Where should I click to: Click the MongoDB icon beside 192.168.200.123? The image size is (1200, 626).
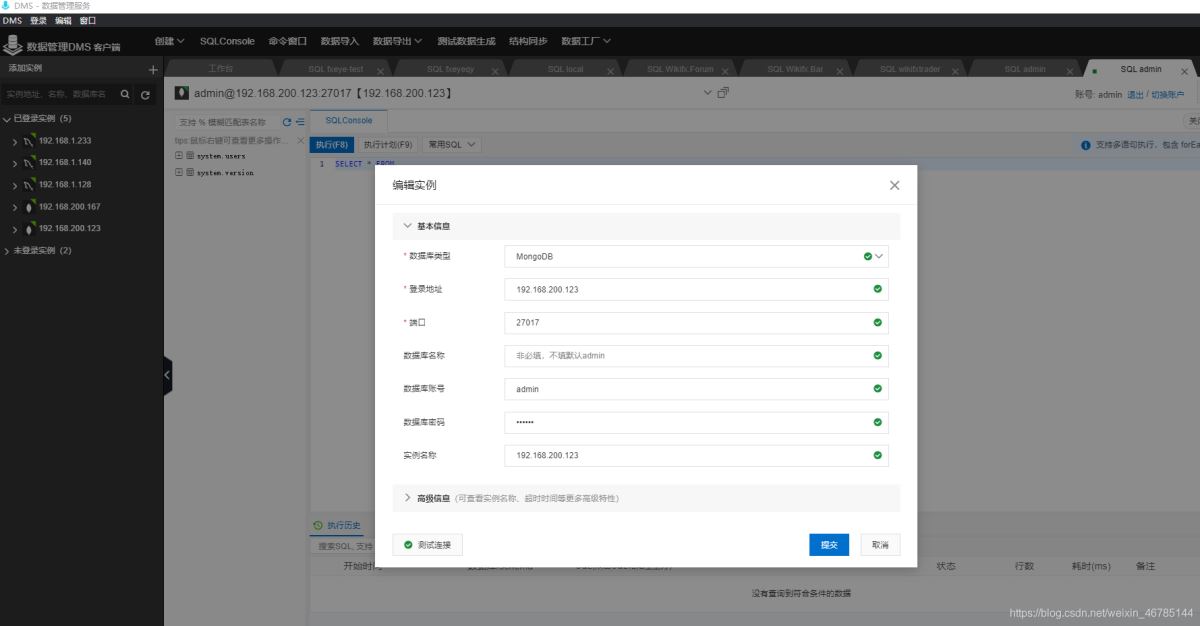click(x=30, y=228)
